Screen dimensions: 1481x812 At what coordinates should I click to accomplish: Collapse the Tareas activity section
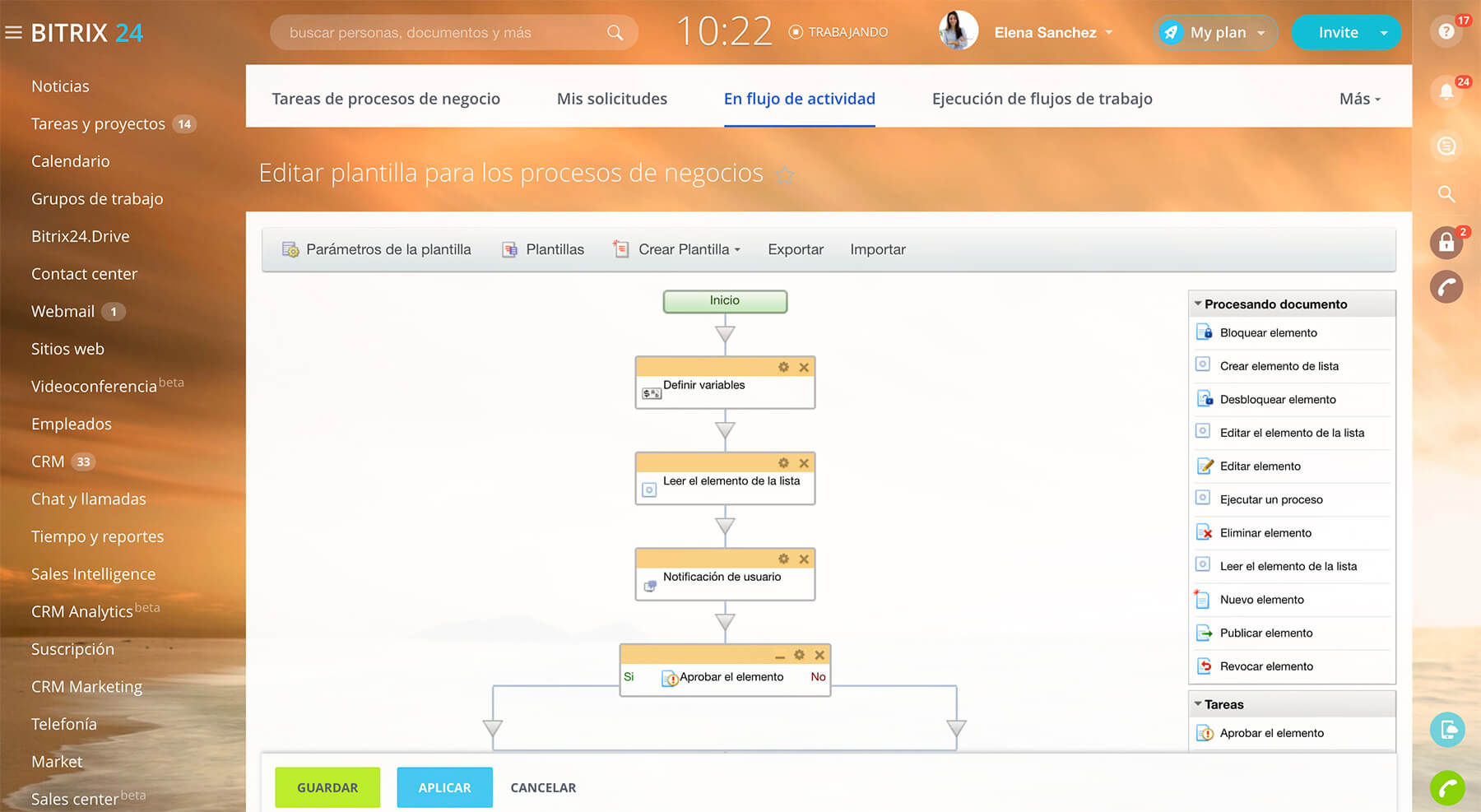tap(1198, 704)
